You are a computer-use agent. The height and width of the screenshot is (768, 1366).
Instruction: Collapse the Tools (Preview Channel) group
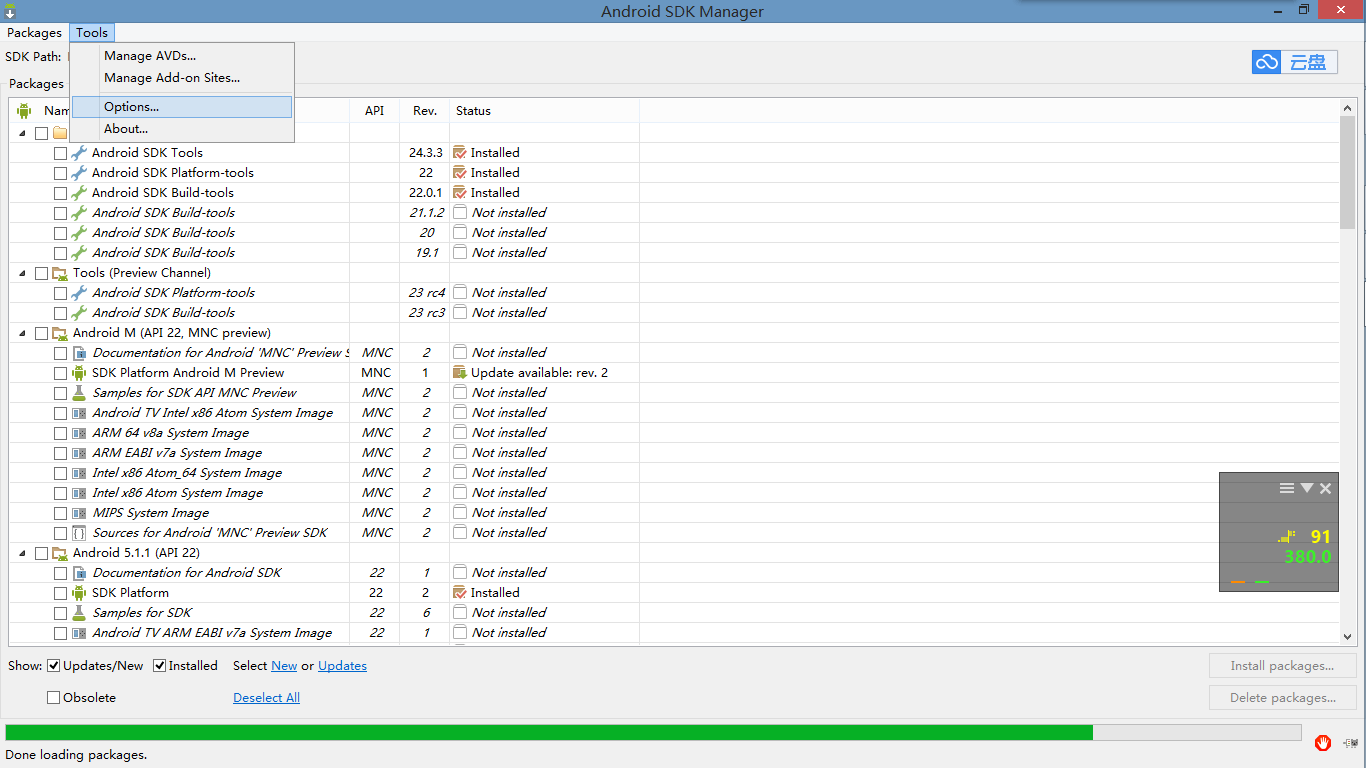click(x=23, y=273)
